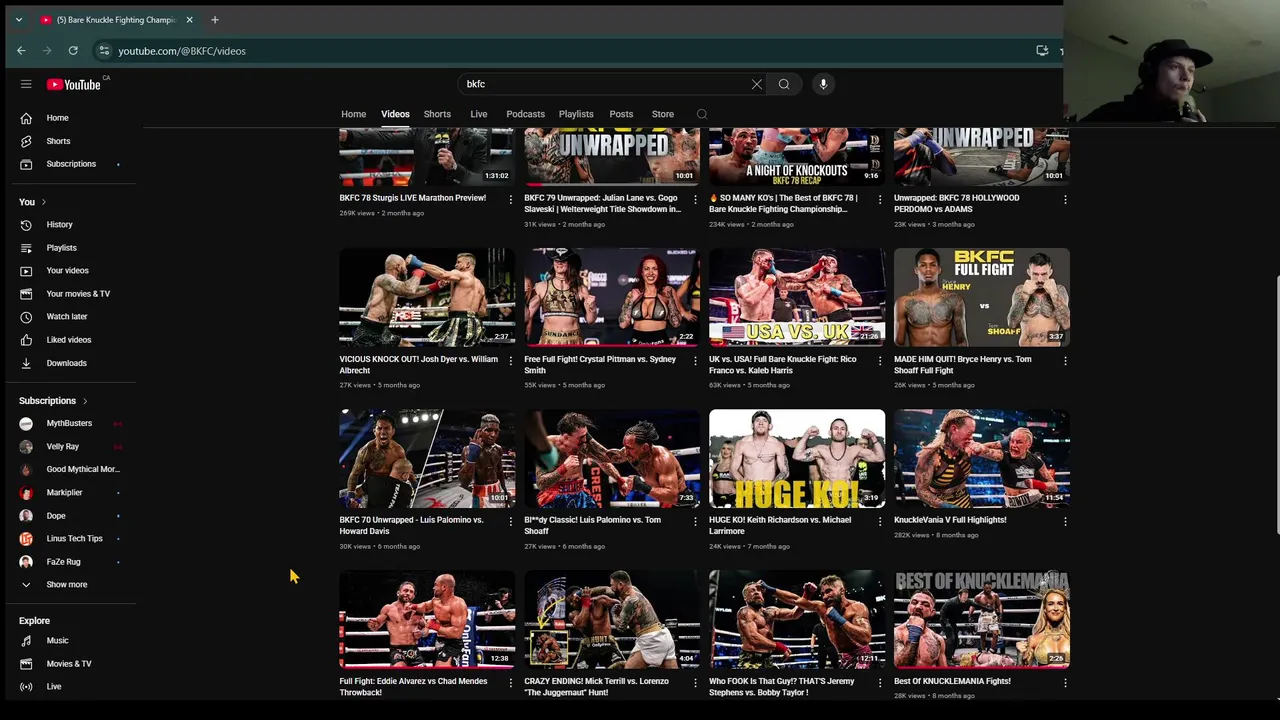Open options menu for Josh Dyer vs. William Albrecht

click(510, 360)
